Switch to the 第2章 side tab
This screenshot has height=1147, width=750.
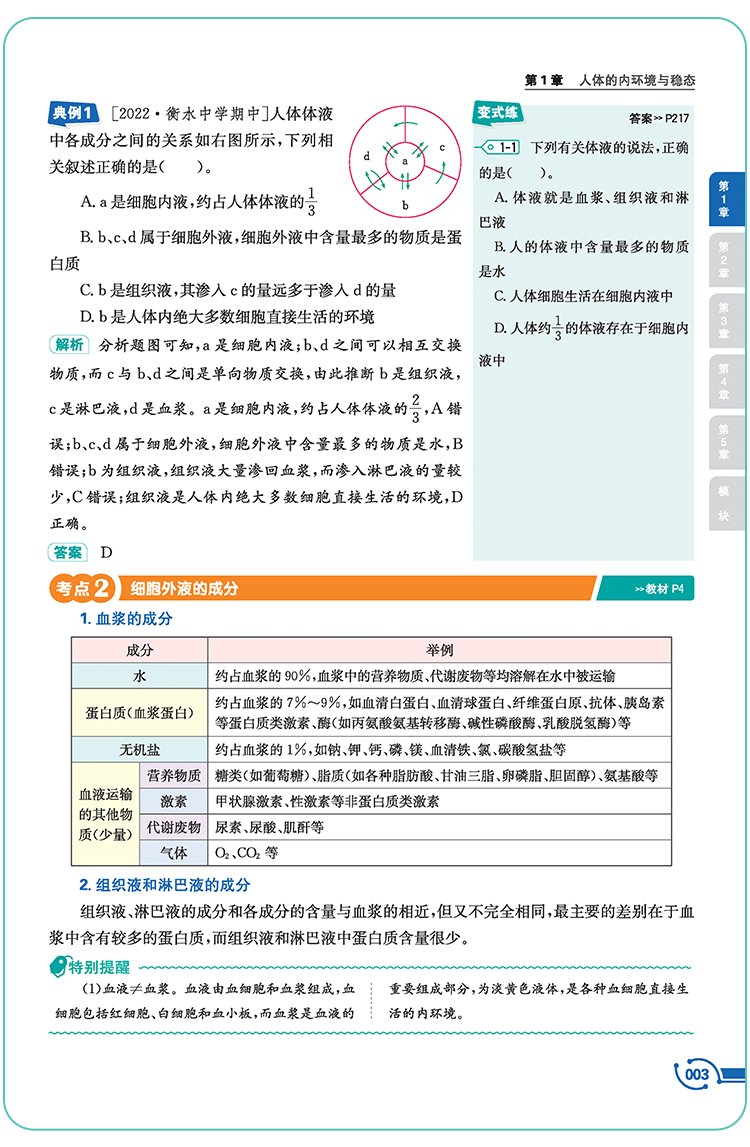tap(724, 260)
